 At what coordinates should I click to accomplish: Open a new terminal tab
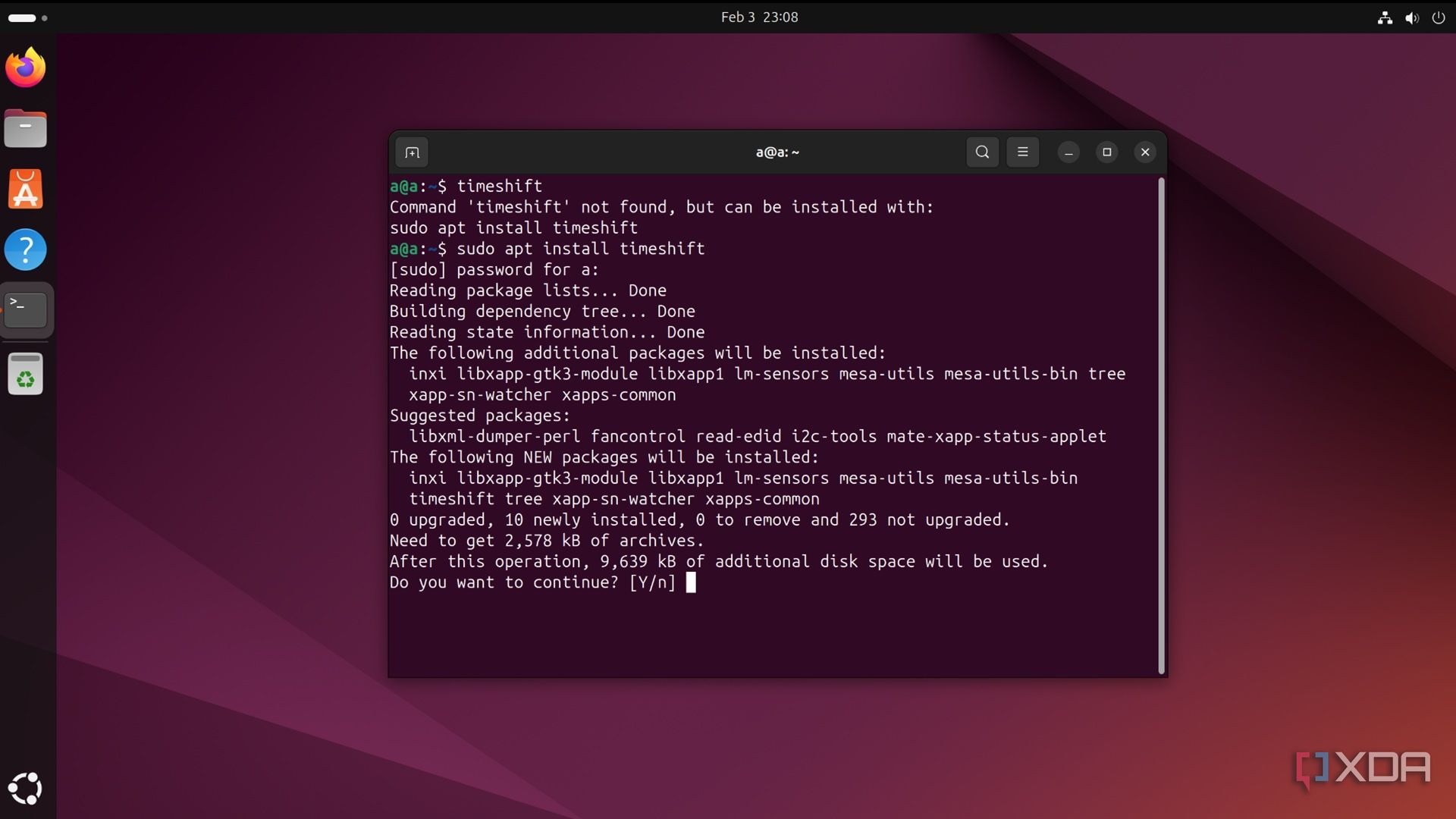(x=412, y=152)
